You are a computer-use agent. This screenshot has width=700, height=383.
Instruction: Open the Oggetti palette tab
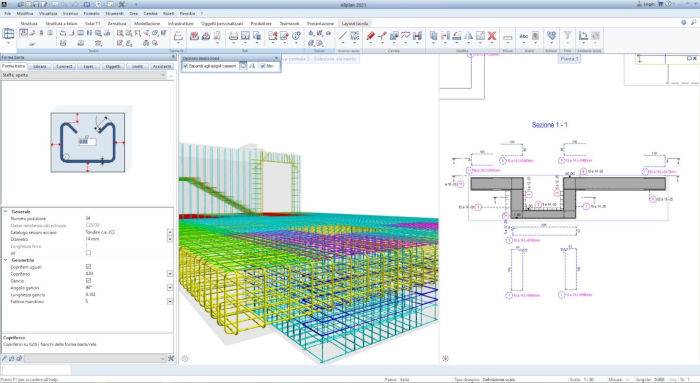coord(112,66)
